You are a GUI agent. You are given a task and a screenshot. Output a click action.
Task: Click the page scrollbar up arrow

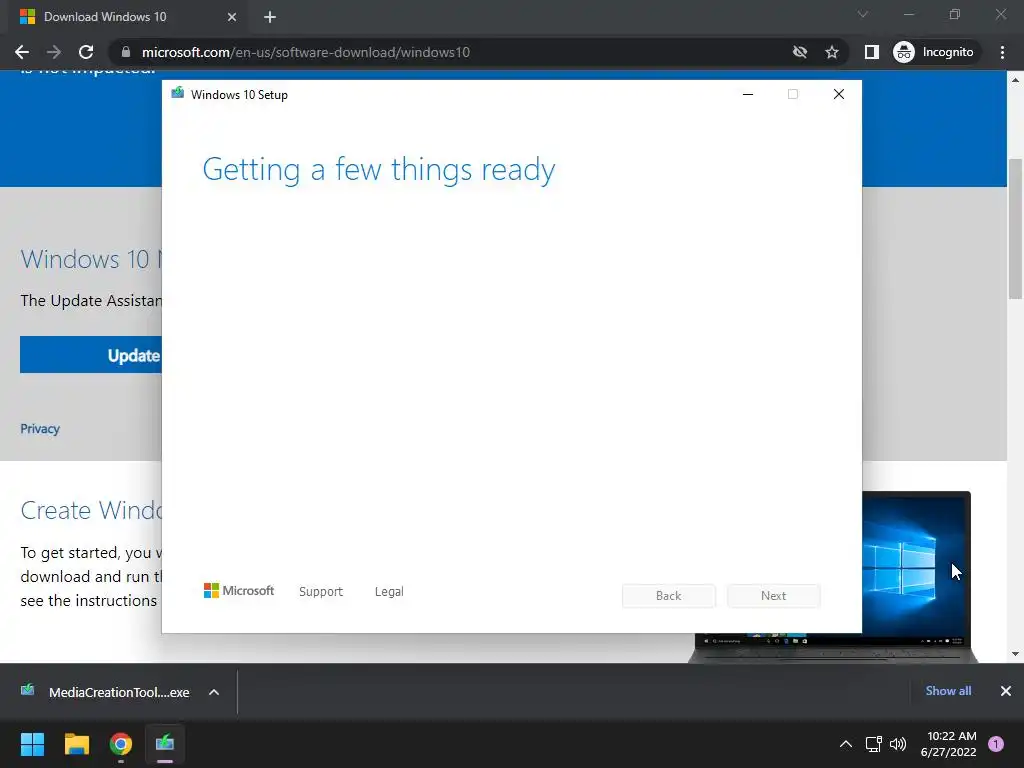click(x=1015, y=80)
